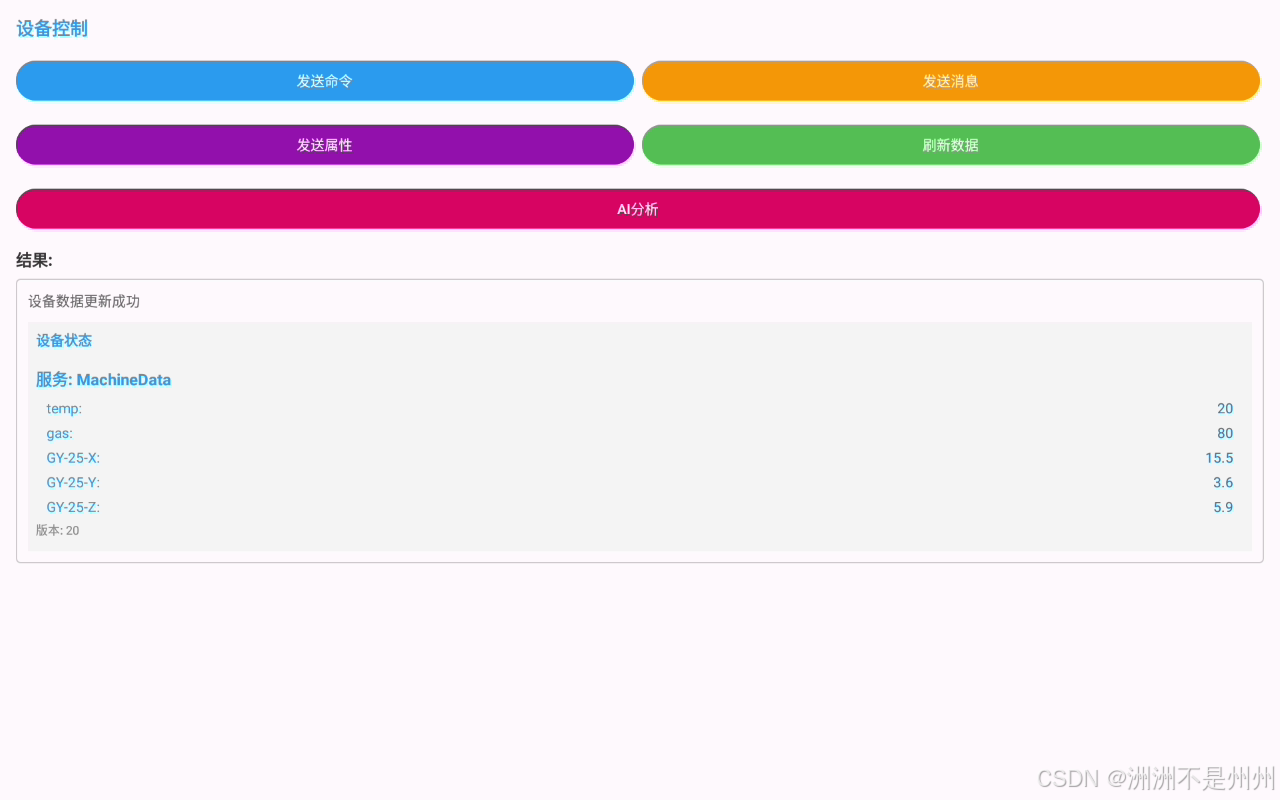The image size is (1280, 800).
Task: Click the temp value 20
Action: tap(1225, 409)
